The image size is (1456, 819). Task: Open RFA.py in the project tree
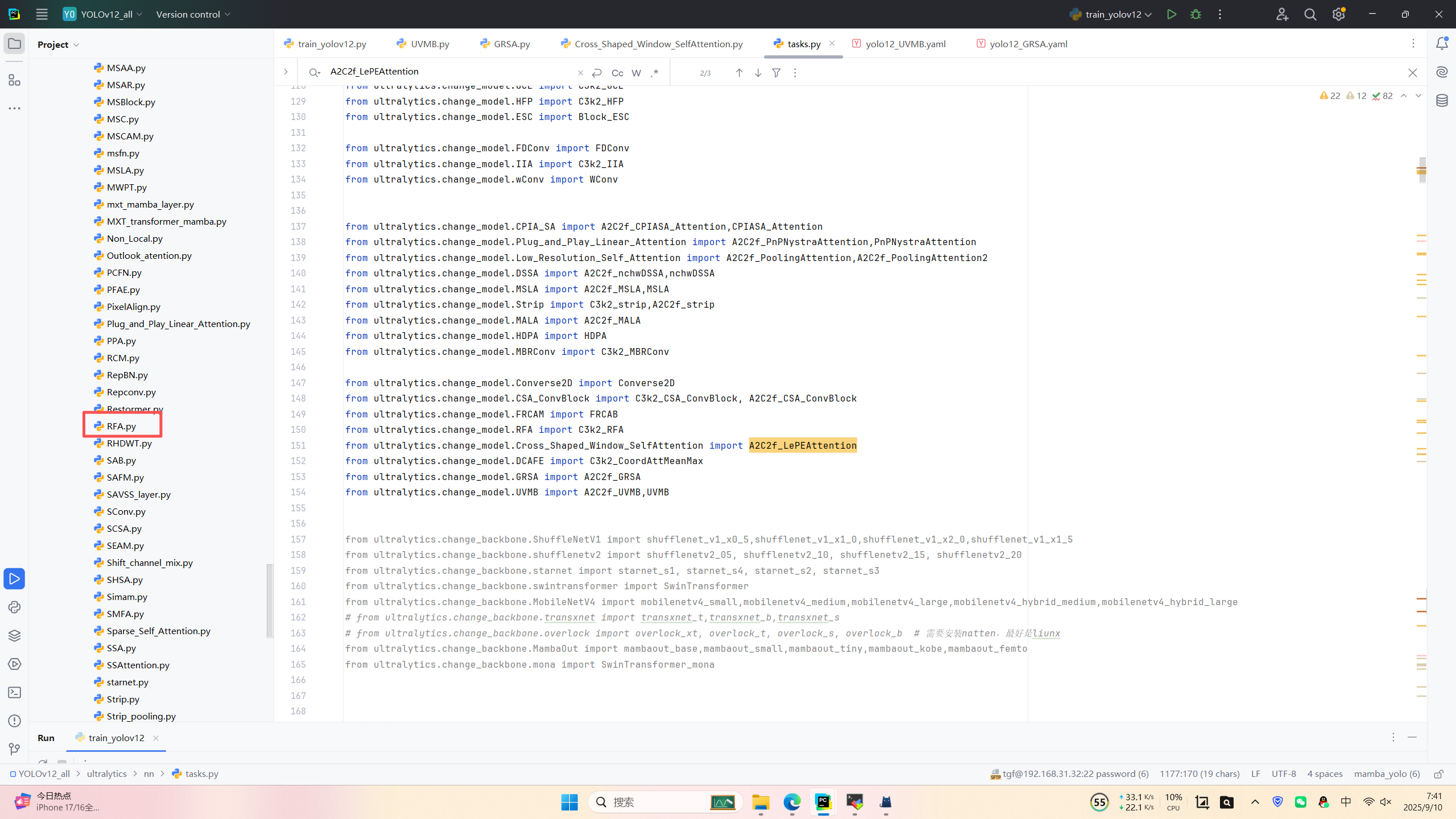pyautogui.click(x=121, y=426)
